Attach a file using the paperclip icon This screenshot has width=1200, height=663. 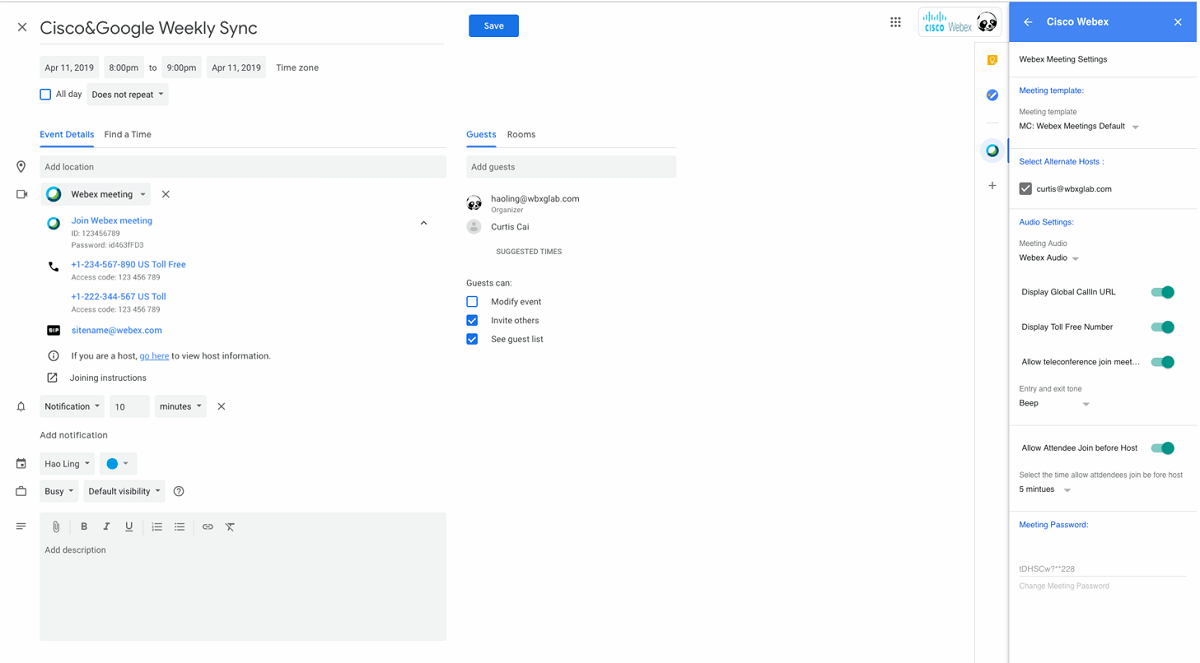tap(56, 526)
